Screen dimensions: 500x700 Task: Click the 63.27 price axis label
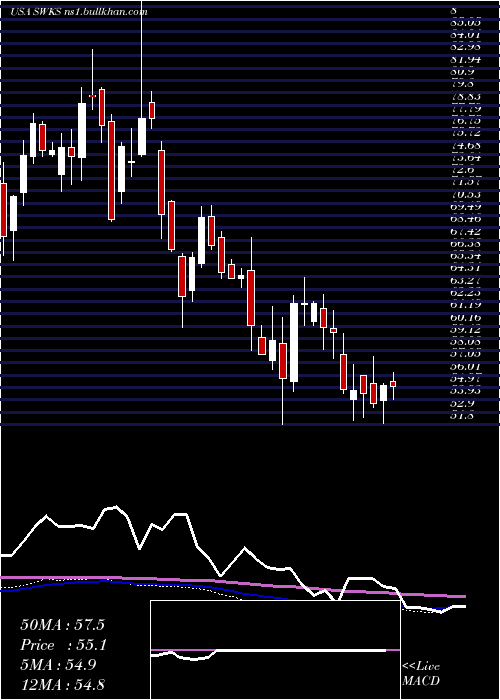coord(465,280)
